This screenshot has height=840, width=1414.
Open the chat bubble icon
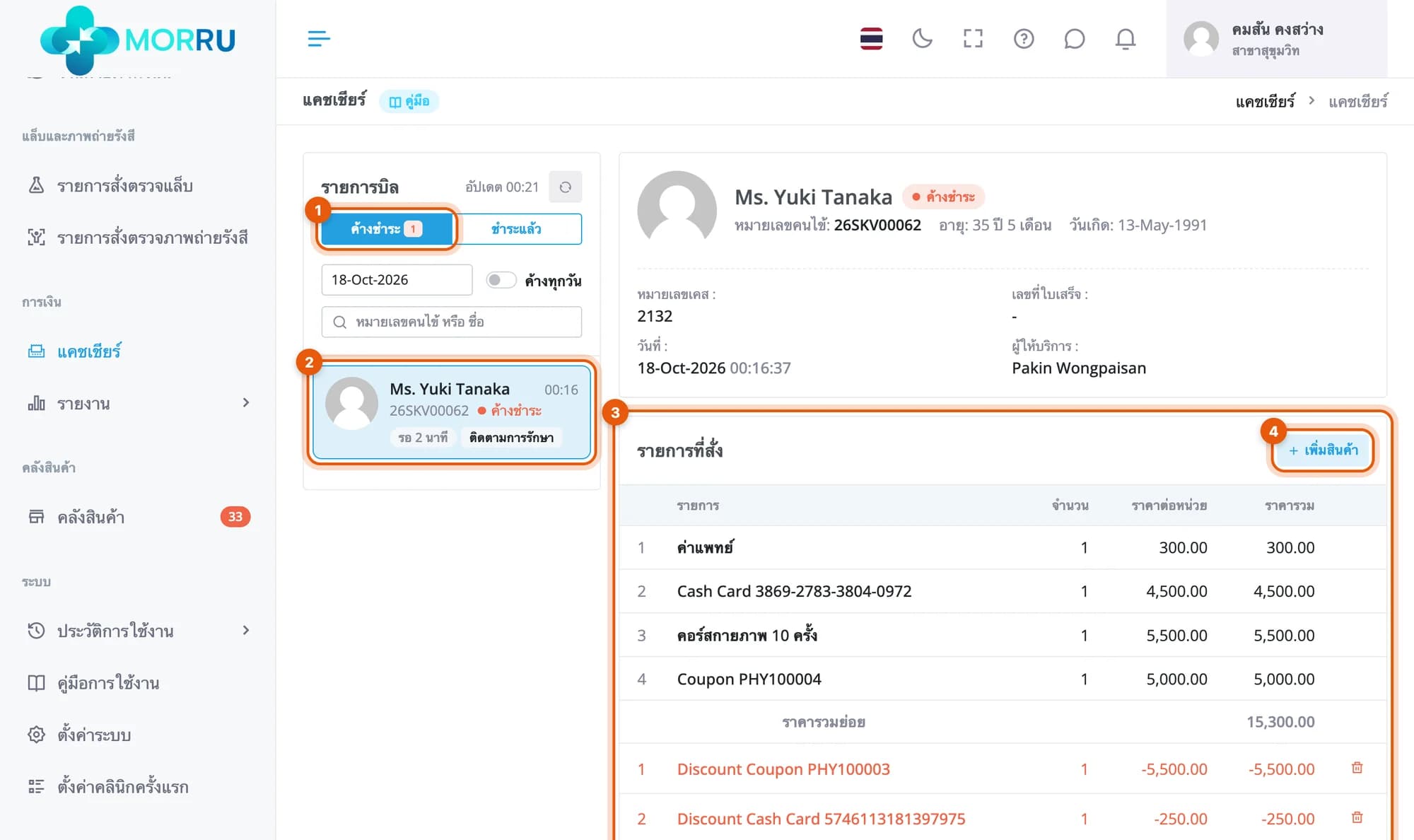click(1074, 38)
